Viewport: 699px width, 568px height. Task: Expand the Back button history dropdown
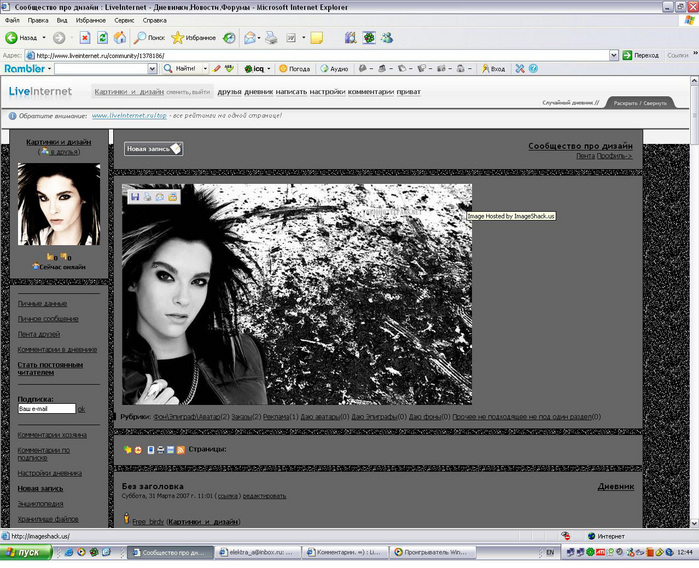pyautogui.click(x=44, y=38)
